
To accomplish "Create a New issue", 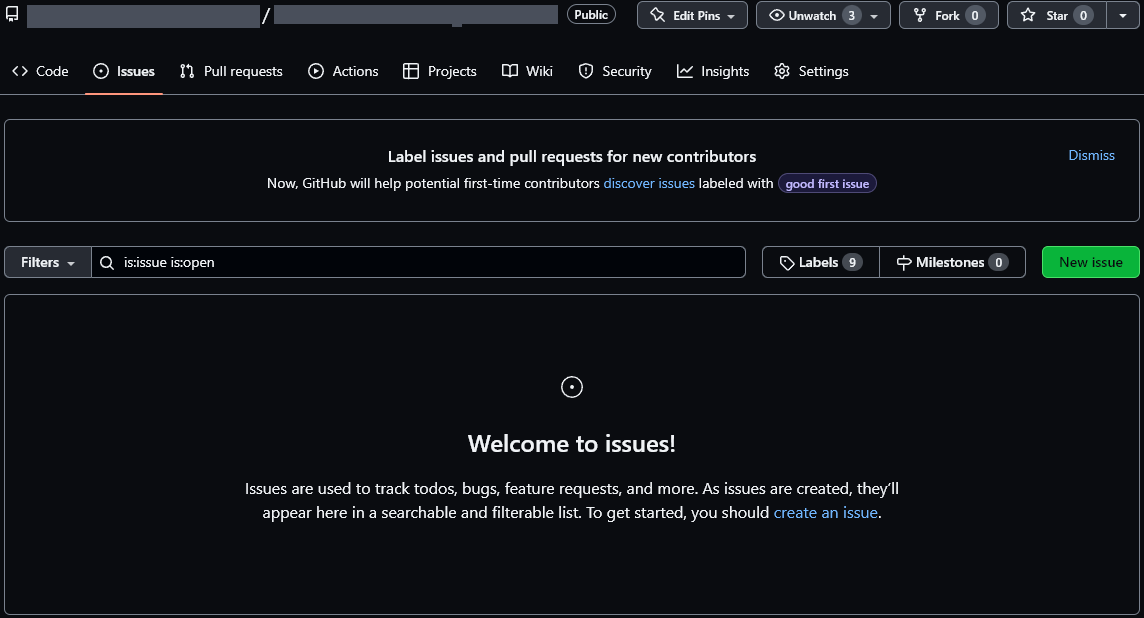I will (1091, 262).
